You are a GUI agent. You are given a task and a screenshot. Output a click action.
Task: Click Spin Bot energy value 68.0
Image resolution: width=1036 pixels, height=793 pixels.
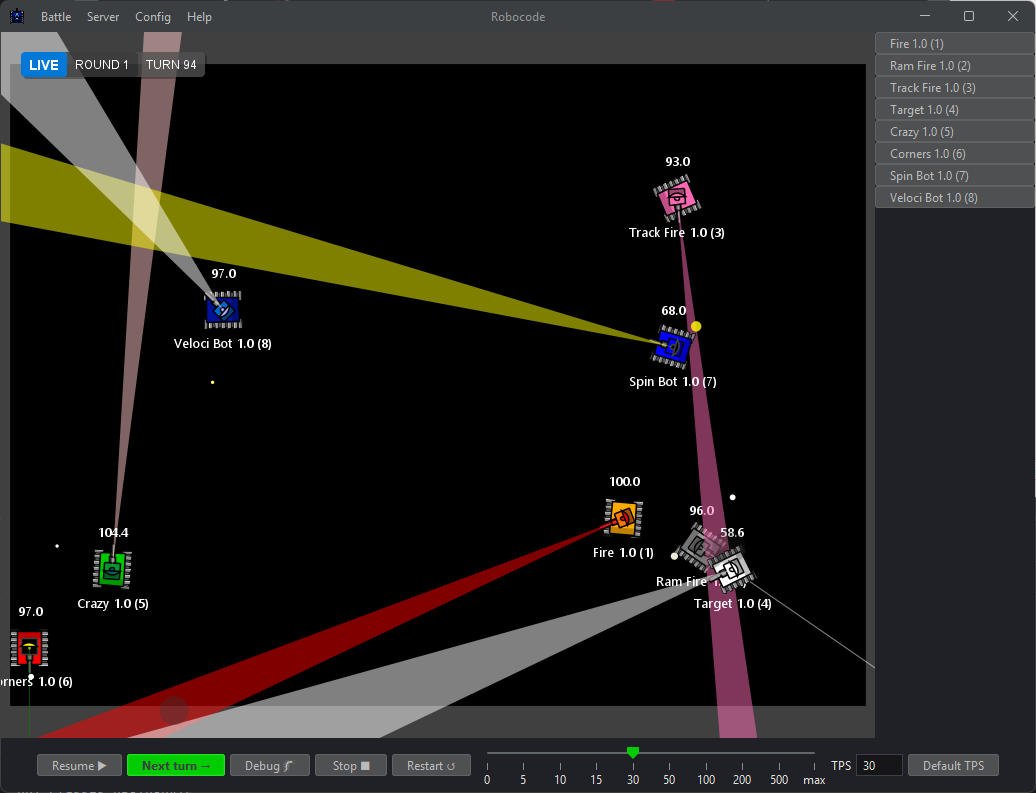pos(674,311)
